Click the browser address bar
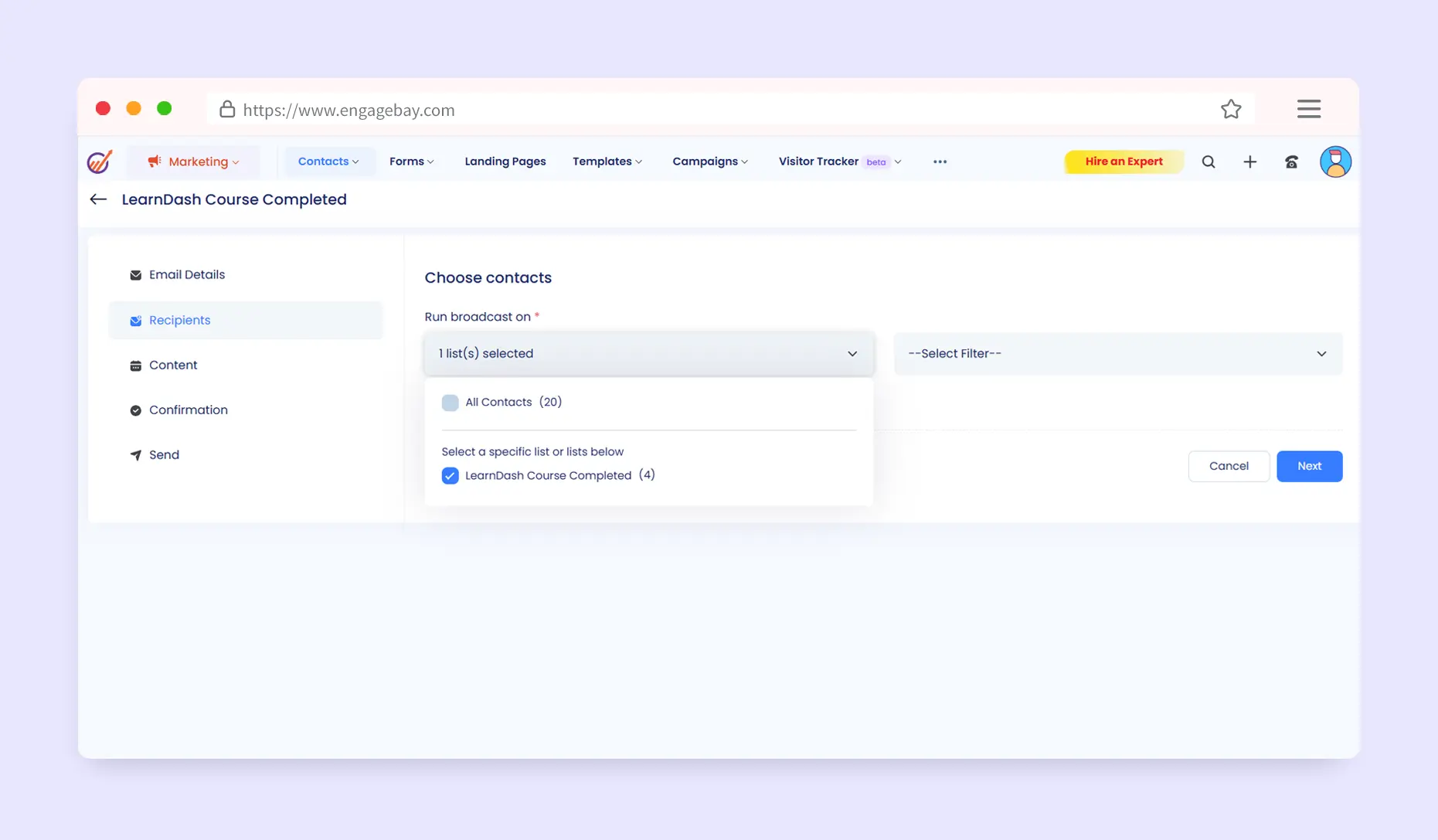Viewport: 1438px width, 840px height. (695, 110)
